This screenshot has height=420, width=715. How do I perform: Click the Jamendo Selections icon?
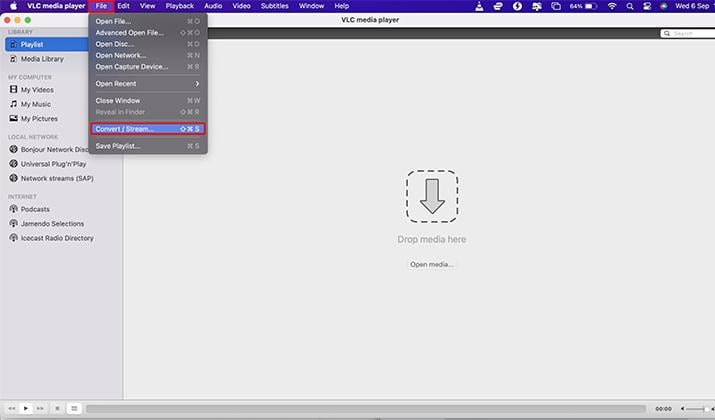pos(13,223)
